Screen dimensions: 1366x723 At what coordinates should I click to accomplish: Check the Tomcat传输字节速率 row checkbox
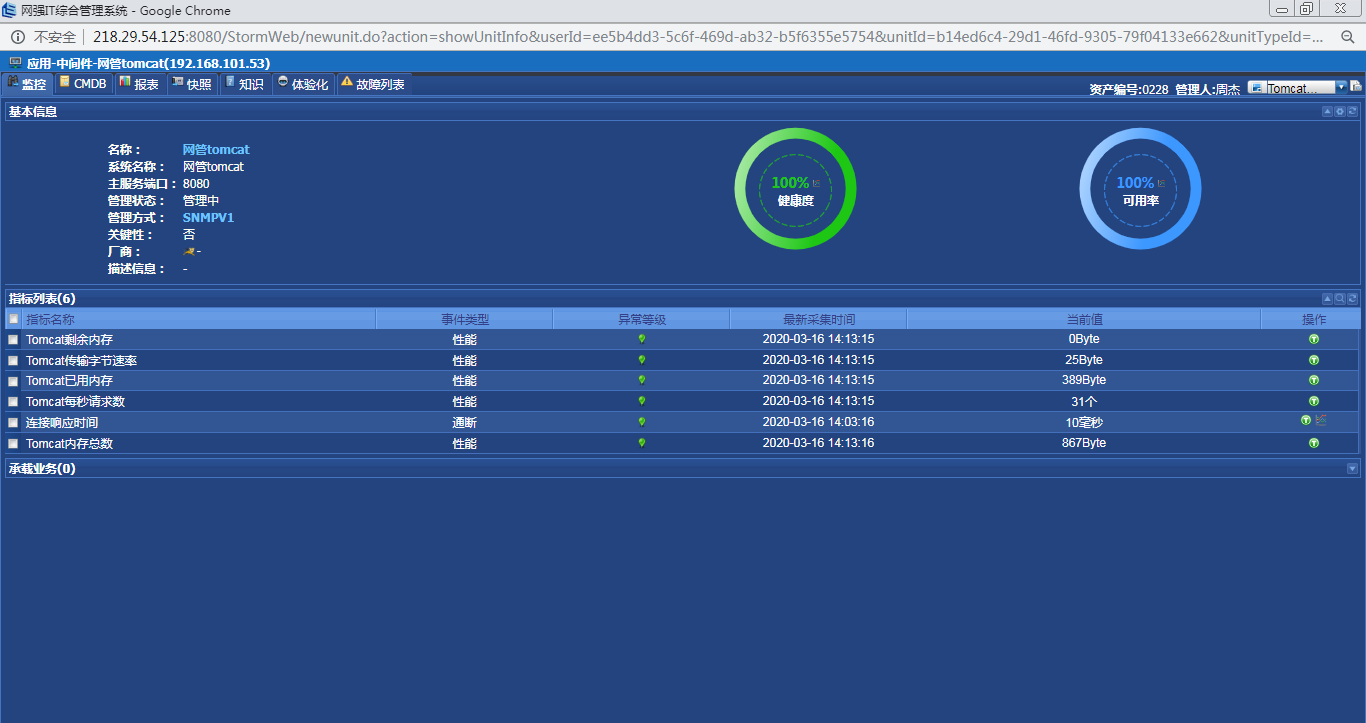(x=13, y=361)
